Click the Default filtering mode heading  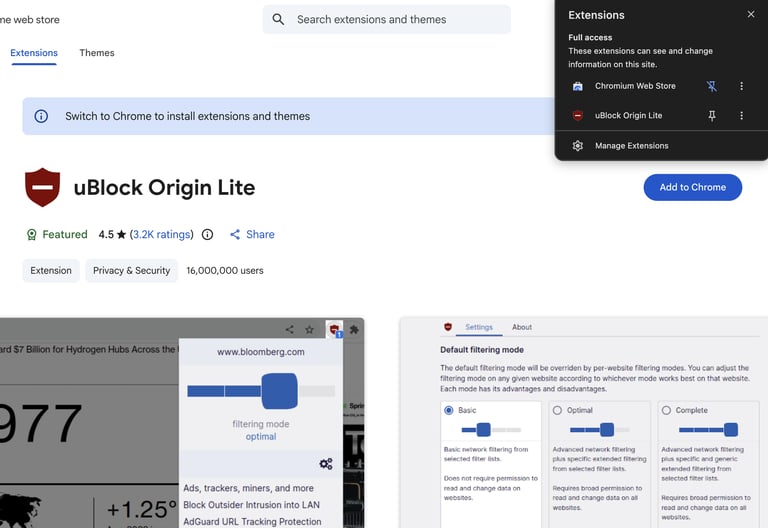(482, 350)
